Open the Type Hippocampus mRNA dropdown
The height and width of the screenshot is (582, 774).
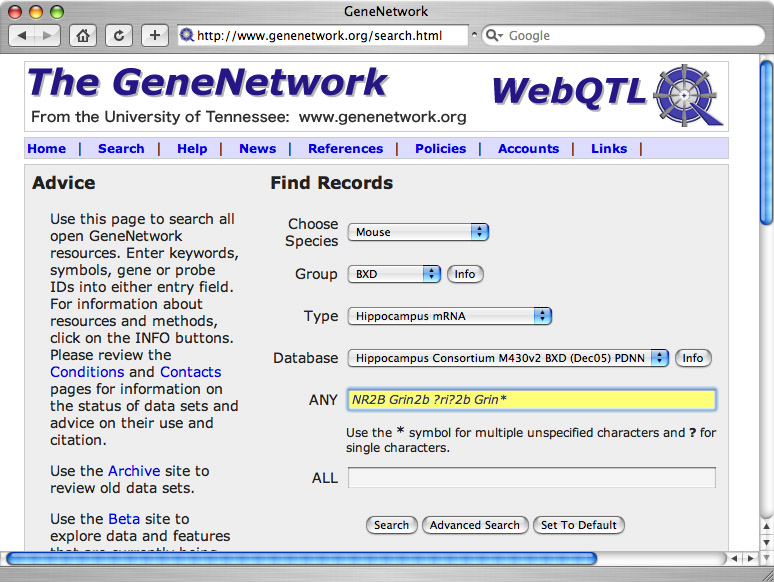449,316
